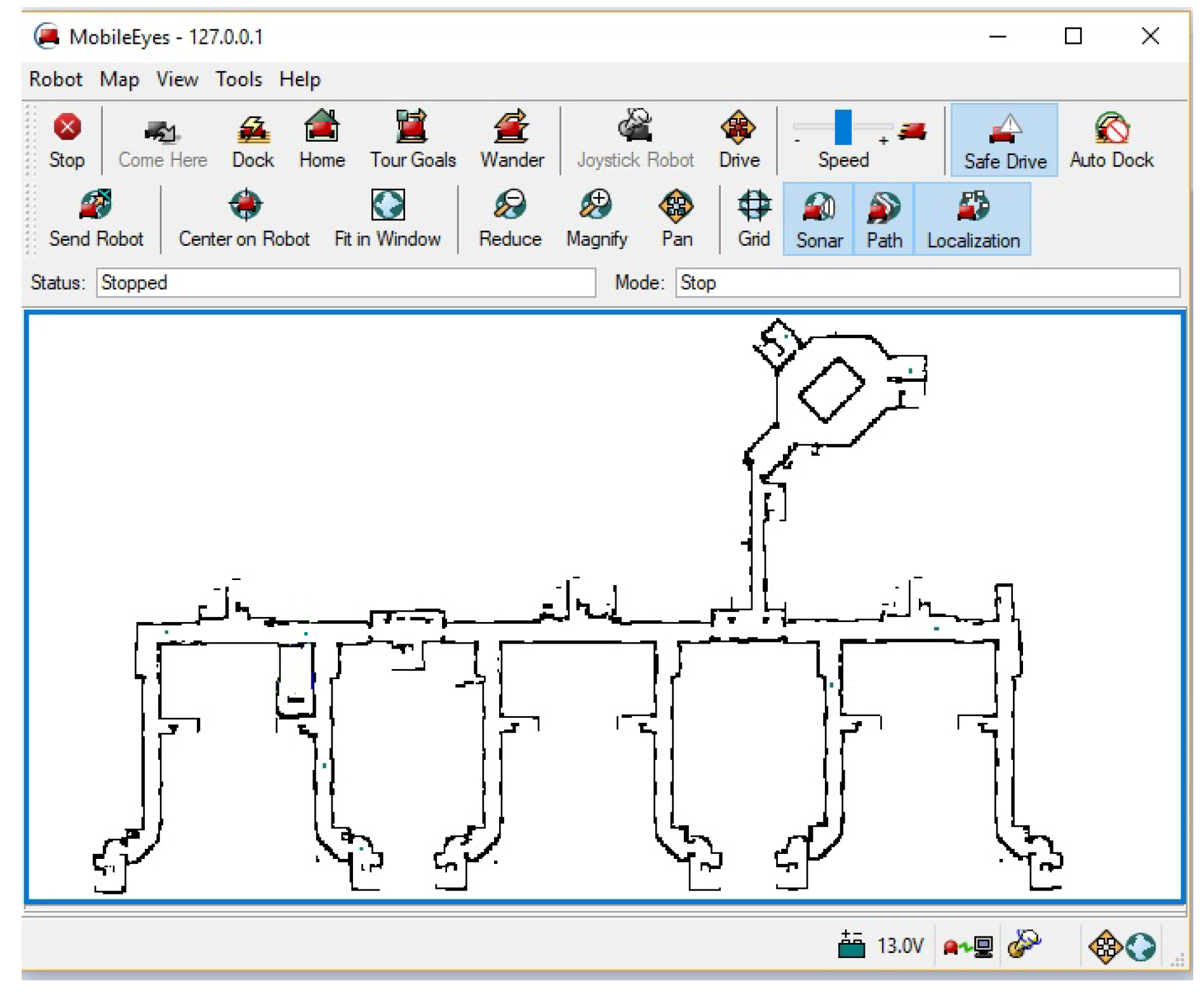Viewport: 1204px width, 993px height.
Task: Fit the map in window
Action: 387,219
